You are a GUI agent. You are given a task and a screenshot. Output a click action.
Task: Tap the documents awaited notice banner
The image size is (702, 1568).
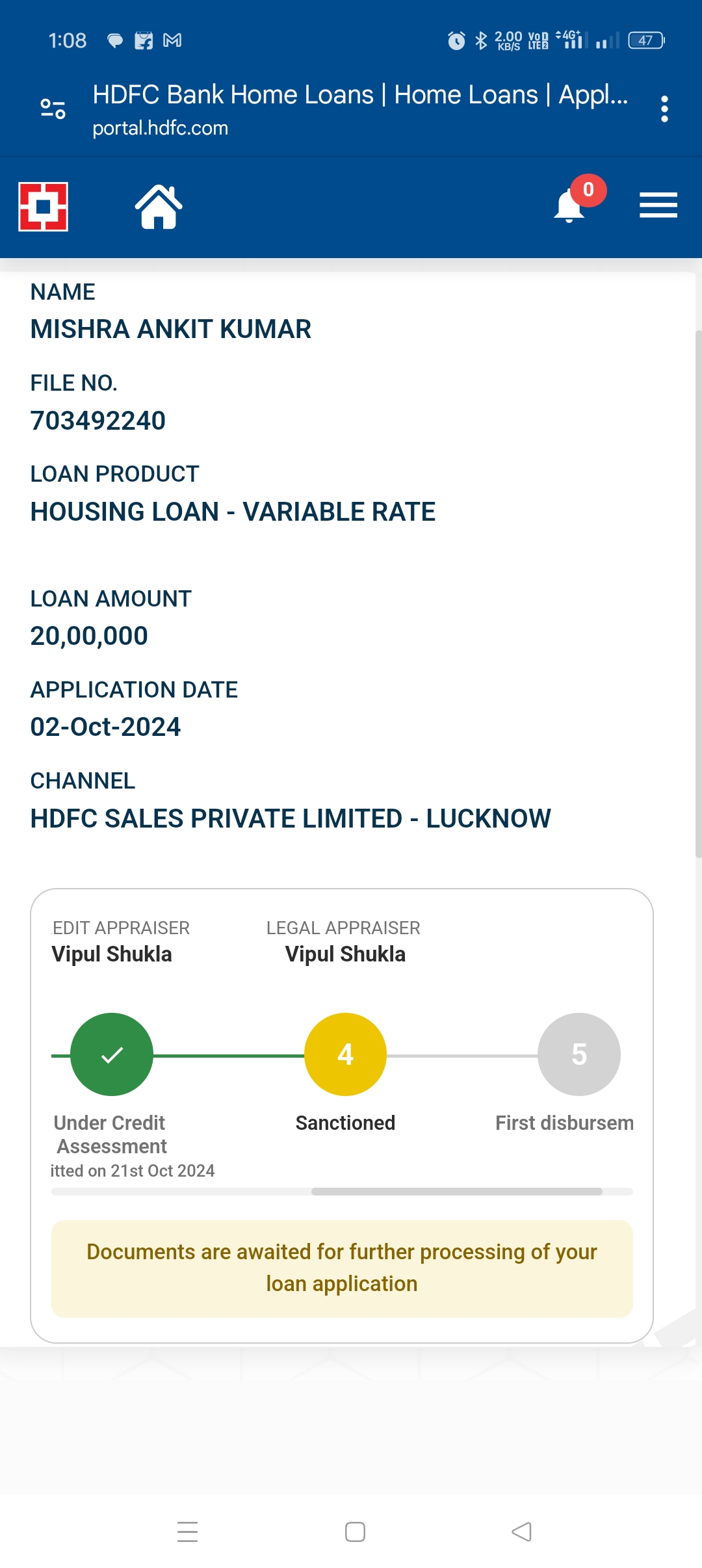pyautogui.click(x=342, y=1268)
